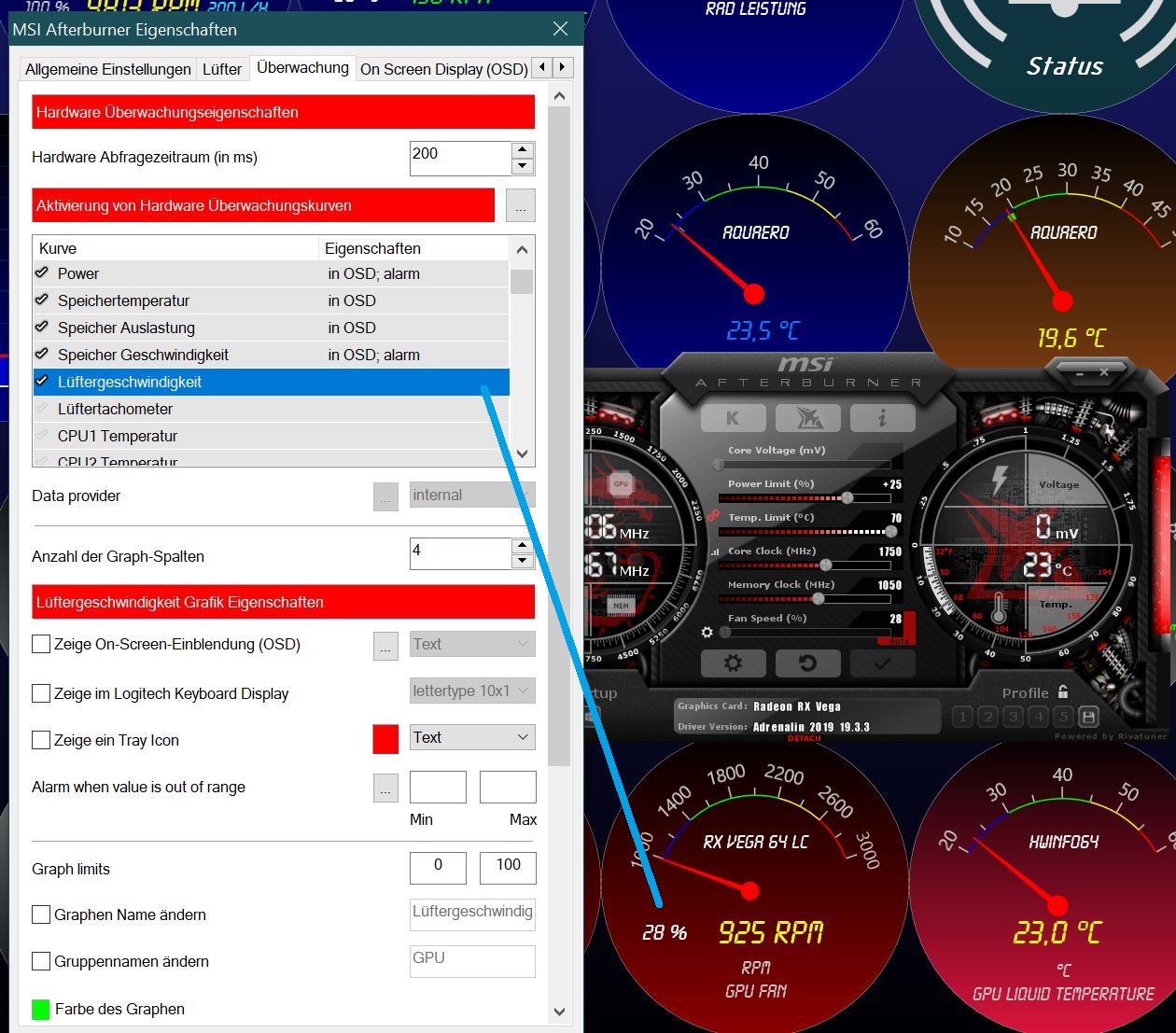Click the Core Clock slider handle
The height and width of the screenshot is (1033, 1176).
click(x=825, y=565)
